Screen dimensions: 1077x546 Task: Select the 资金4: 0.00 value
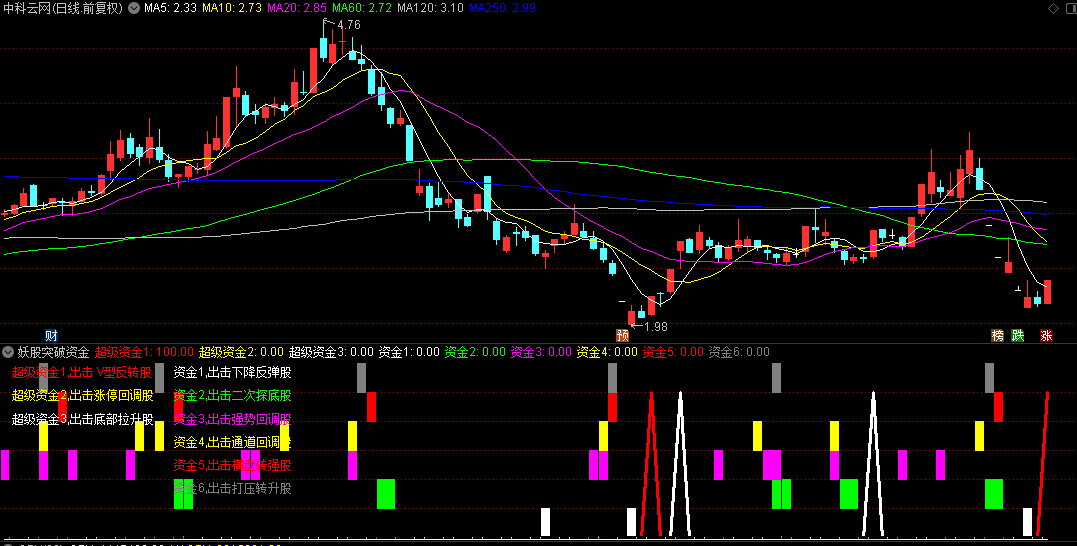tap(607, 352)
